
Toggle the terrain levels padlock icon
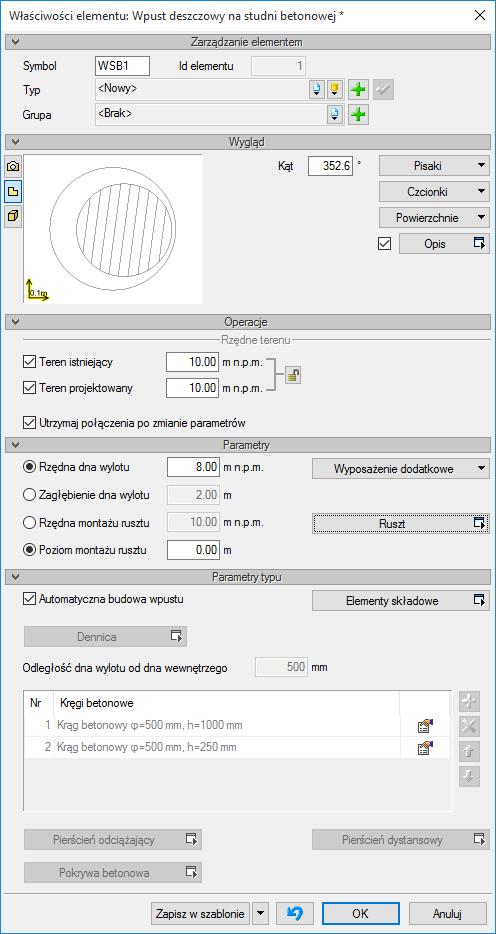[292, 375]
